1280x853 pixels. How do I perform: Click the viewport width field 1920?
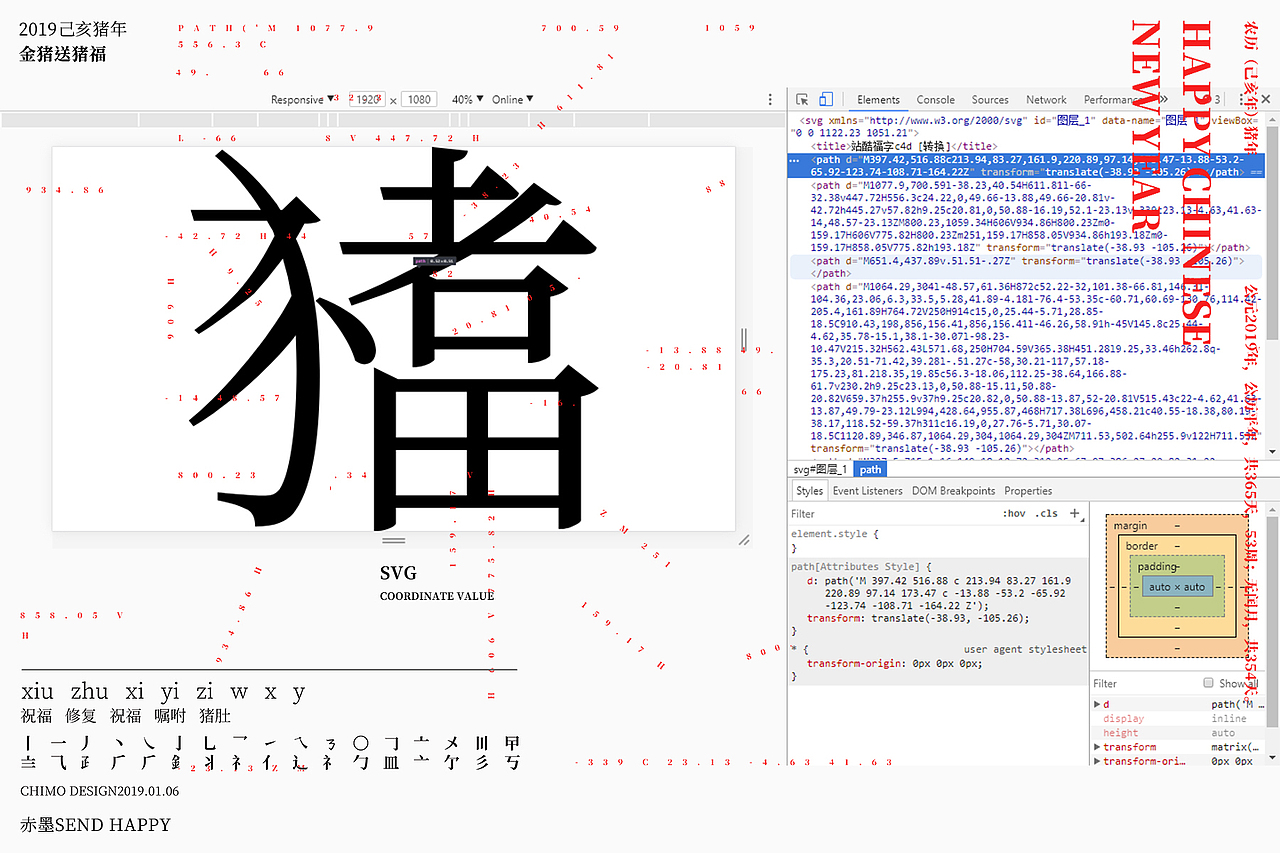(367, 100)
